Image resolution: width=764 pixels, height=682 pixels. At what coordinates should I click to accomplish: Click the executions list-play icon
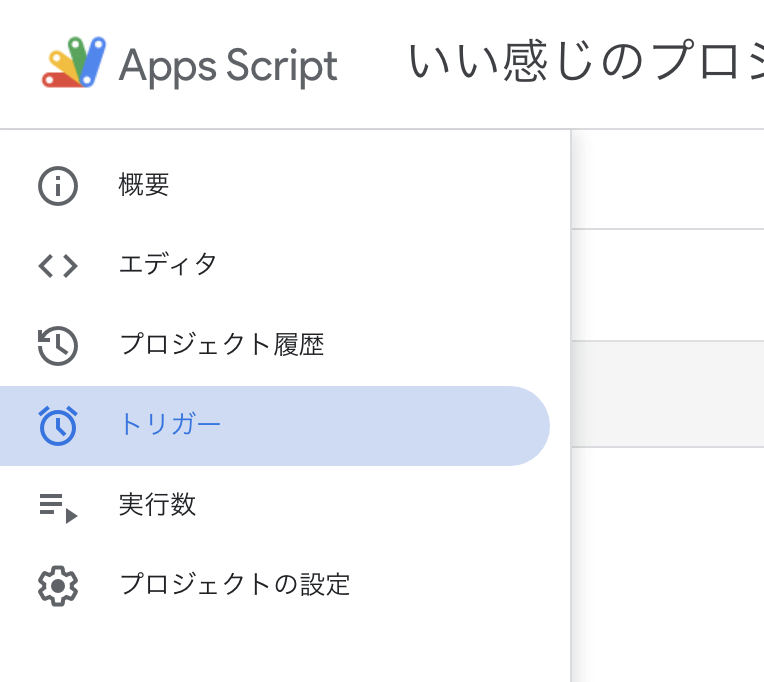(58, 506)
